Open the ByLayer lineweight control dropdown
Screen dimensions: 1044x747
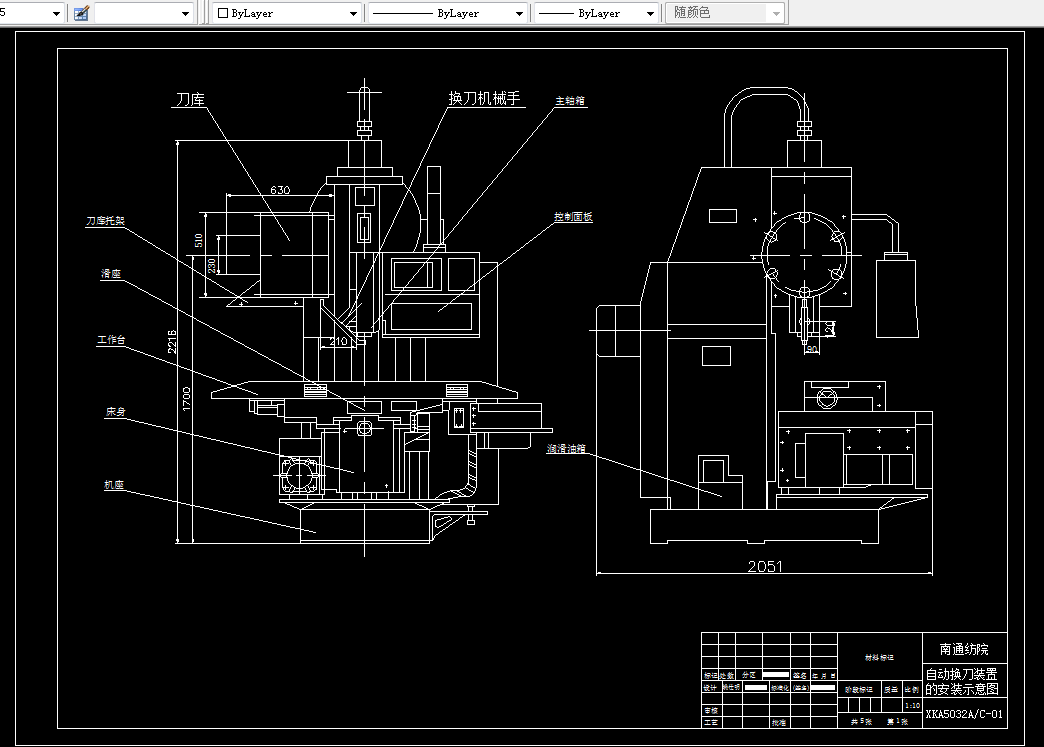(x=597, y=13)
